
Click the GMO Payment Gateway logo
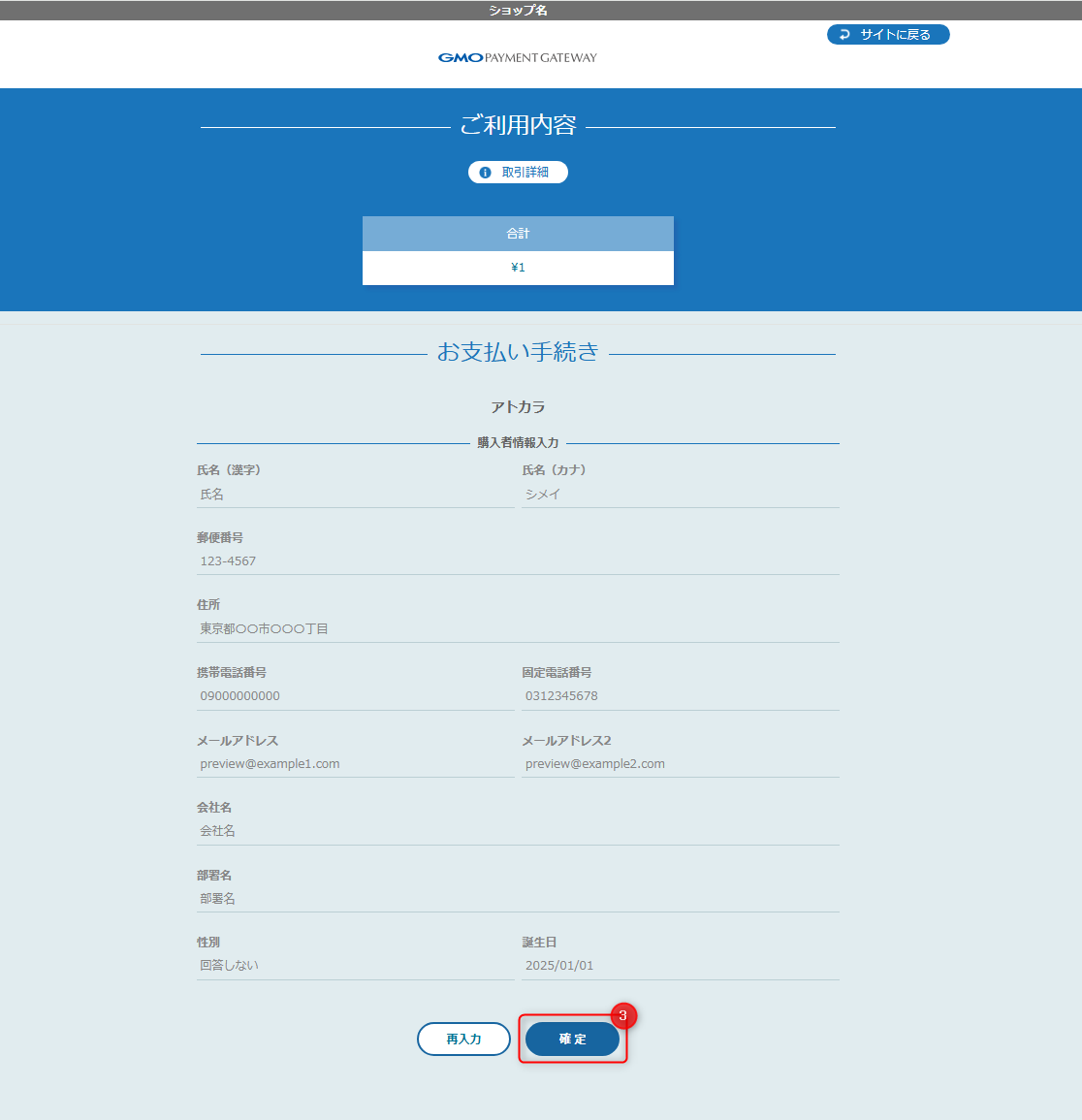point(517,56)
